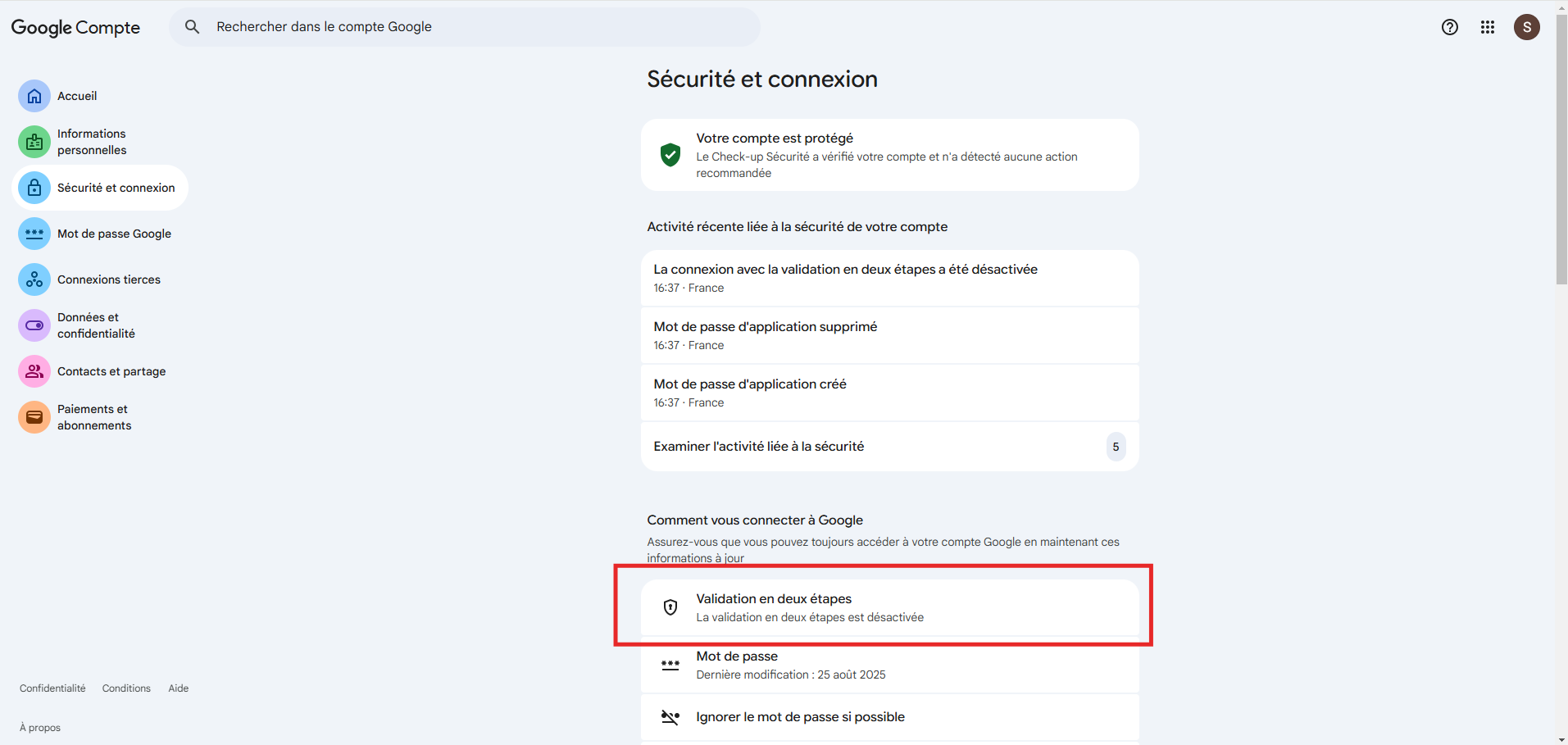The image size is (1568, 745).
Task: Open the Mot de passe row
Action: [x=889, y=665]
